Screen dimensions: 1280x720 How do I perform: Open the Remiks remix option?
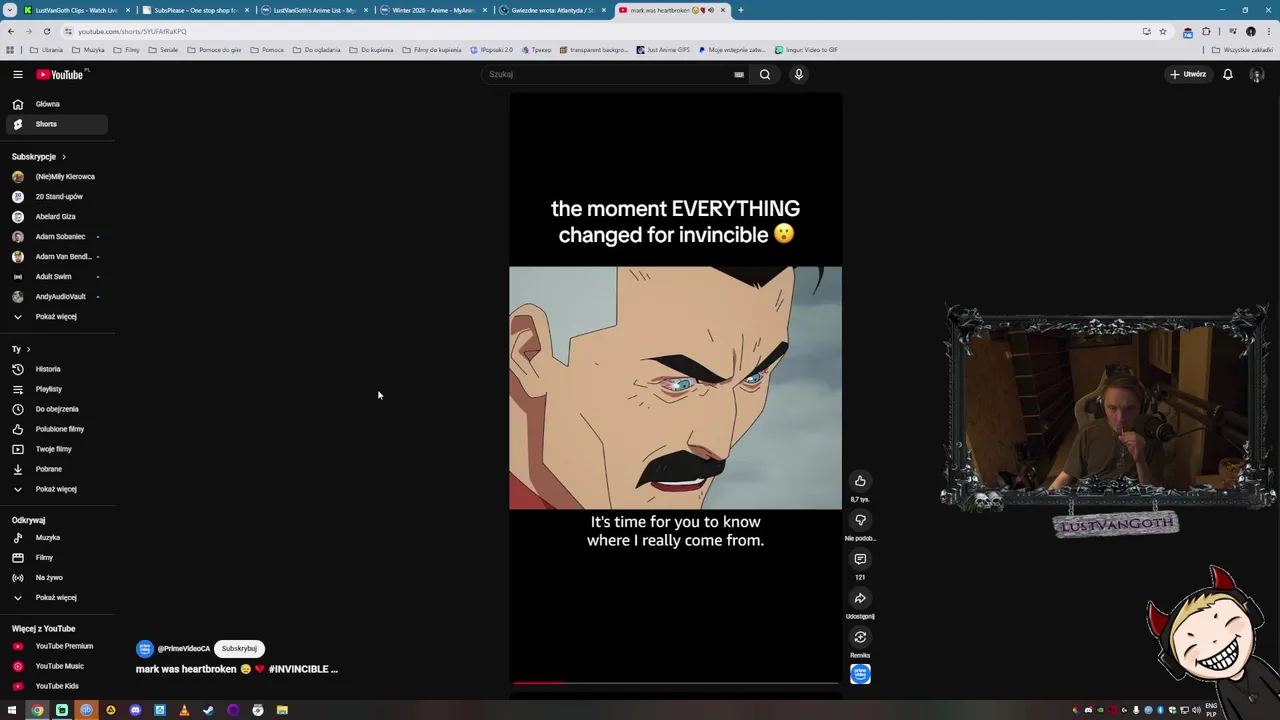[x=860, y=637]
